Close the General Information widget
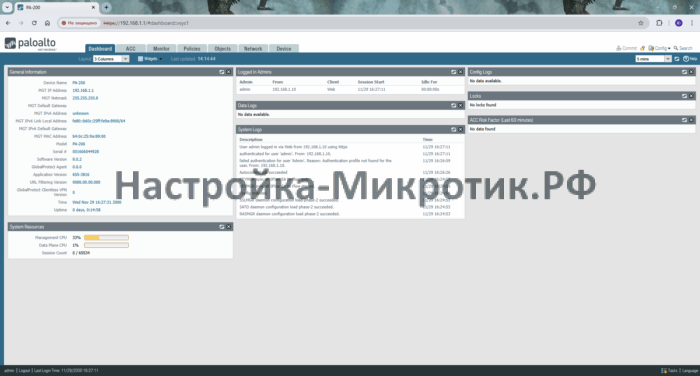The height and width of the screenshot is (376, 700). [229, 72]
